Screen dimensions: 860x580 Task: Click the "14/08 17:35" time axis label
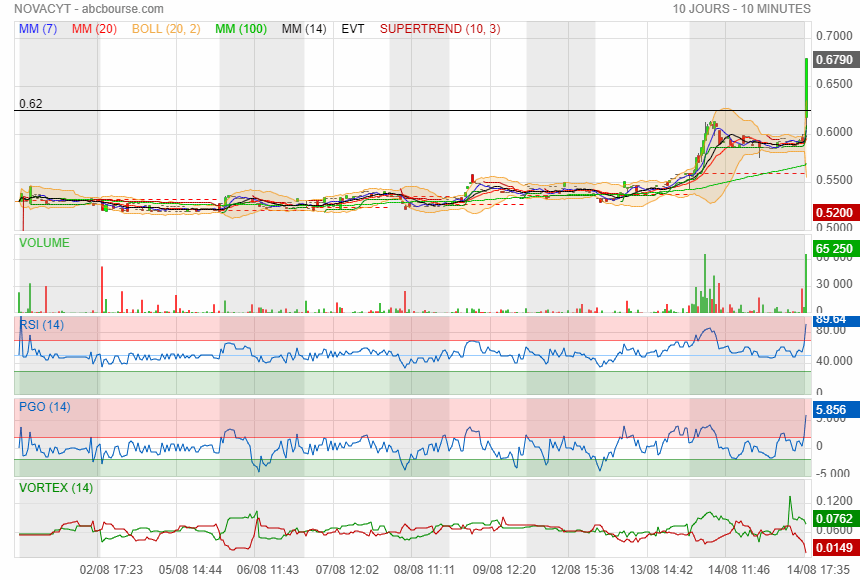point(818,570)
